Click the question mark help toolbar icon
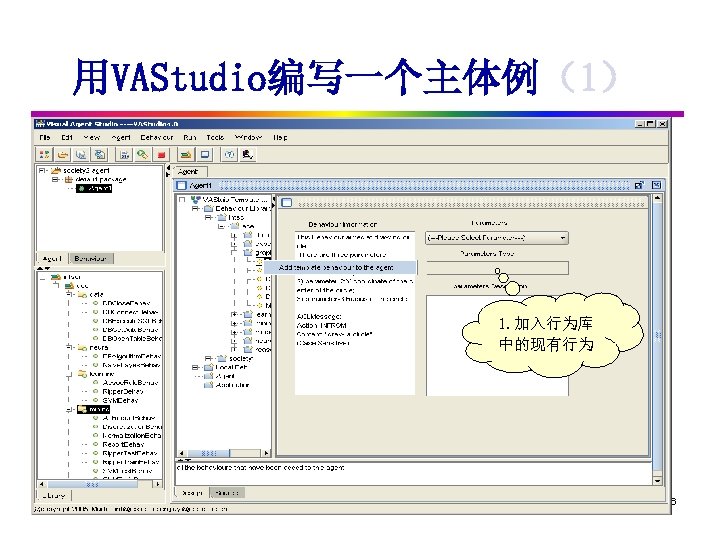This screenshot has width=720, height=540. pos(229,155)
